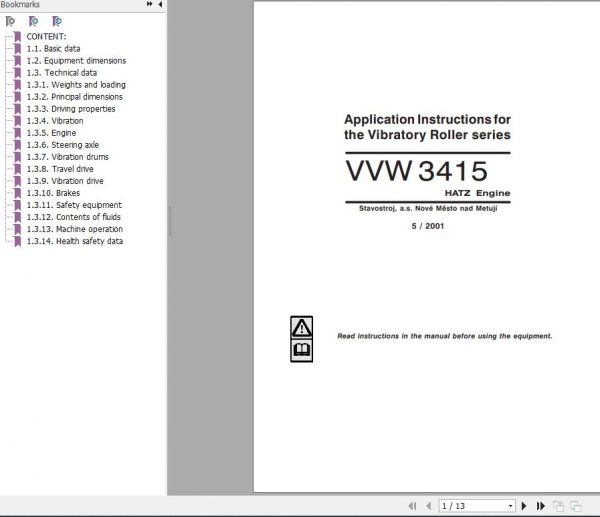Image resolution: width=600 pixels, height=517 pixels.
Task: Click the 'HATZ Engine' text
Action: [x=477, y=193]
